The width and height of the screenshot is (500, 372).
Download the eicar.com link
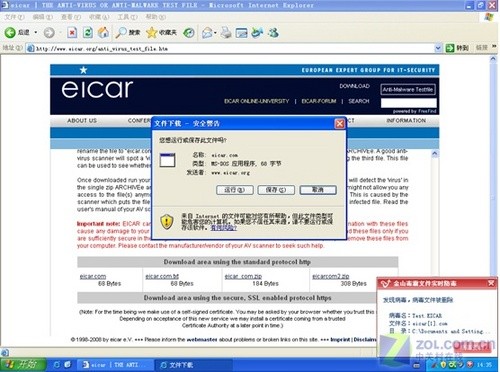93,276
